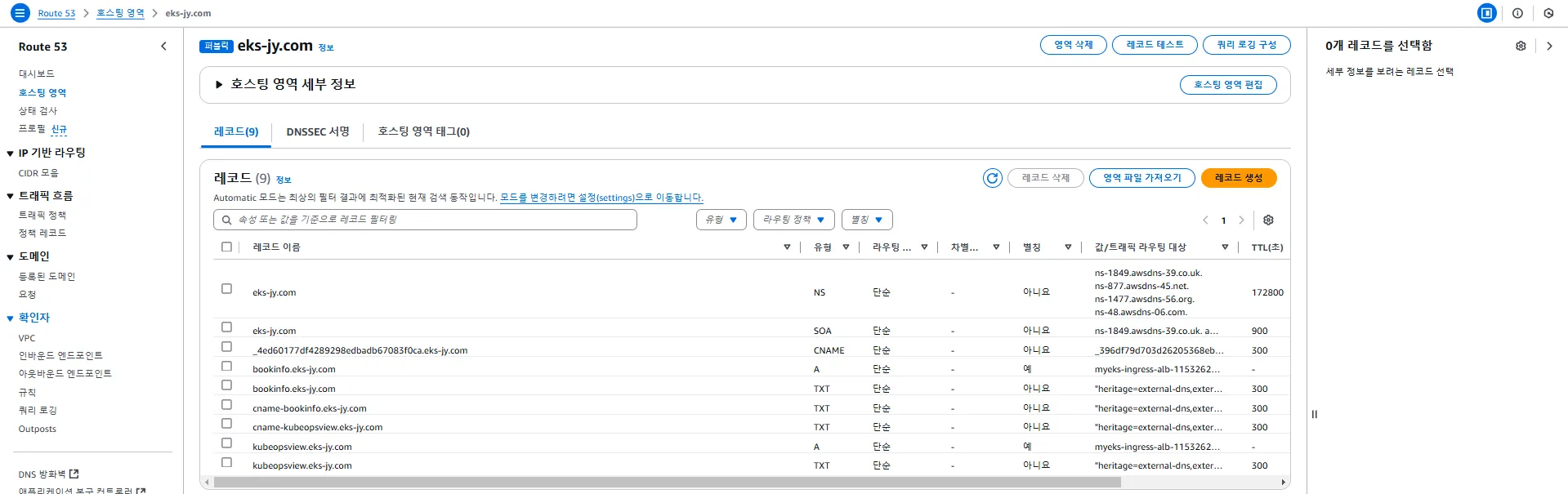Switch to DNSSEC 서명 tab
The image size is (1568, 494).
point(318,131)
